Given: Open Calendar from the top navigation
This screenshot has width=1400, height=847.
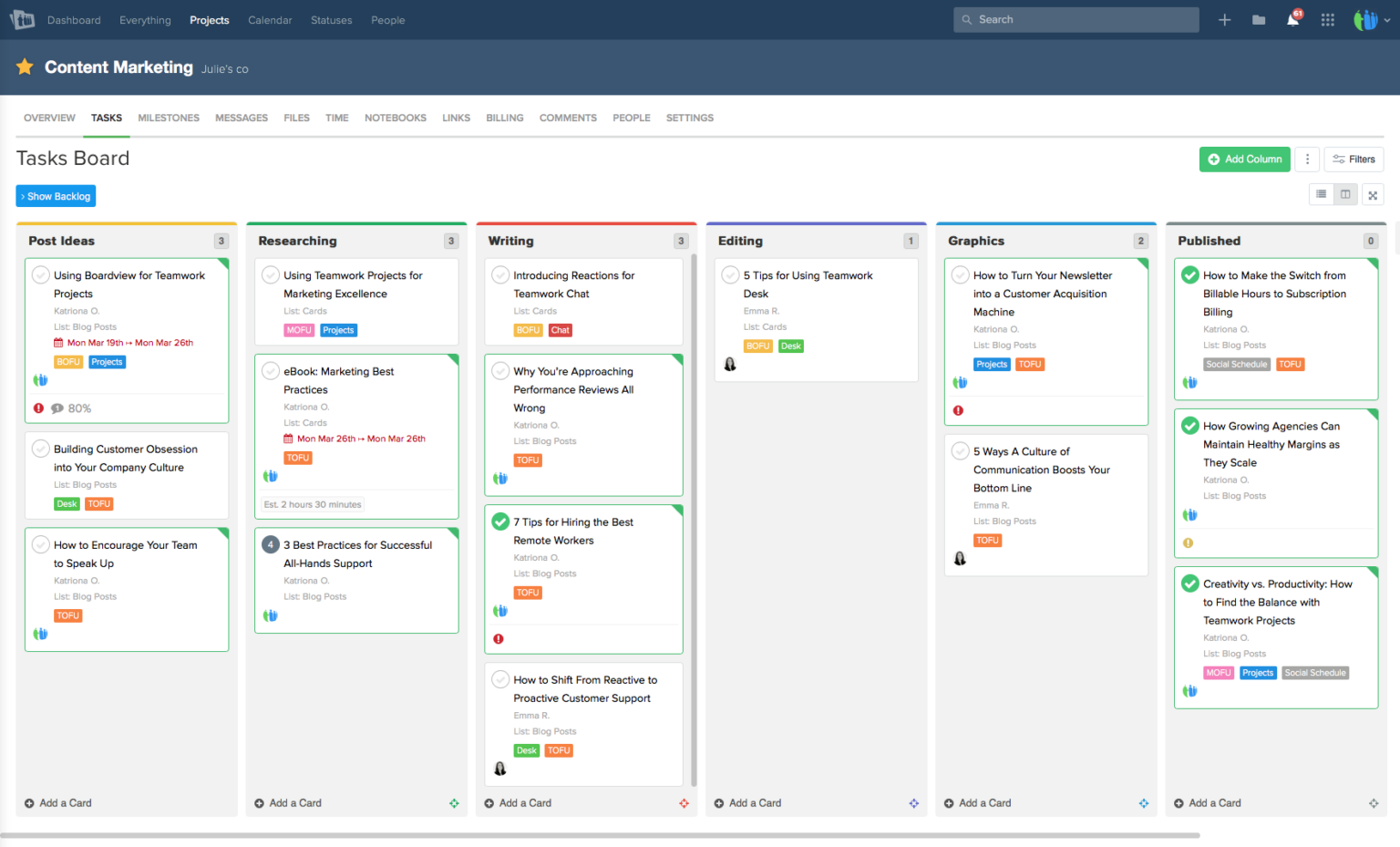Looking at the screenshot, I should 270,19.
